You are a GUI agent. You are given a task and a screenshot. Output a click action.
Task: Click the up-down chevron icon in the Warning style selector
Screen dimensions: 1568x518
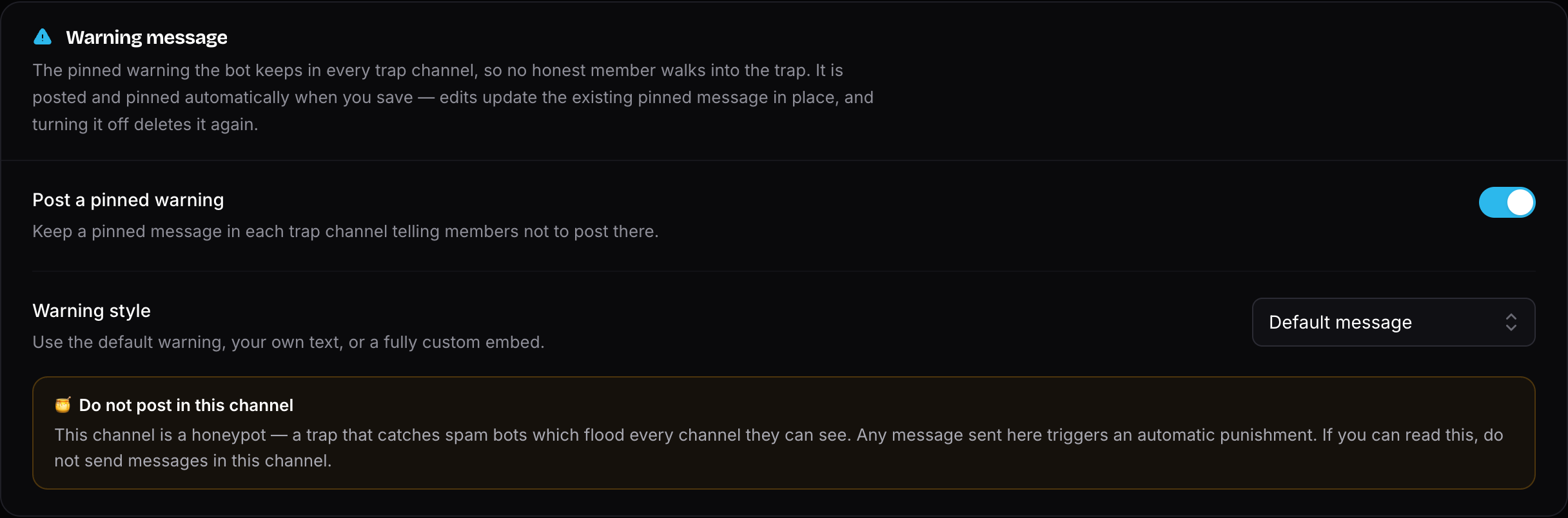point(1511,322)
